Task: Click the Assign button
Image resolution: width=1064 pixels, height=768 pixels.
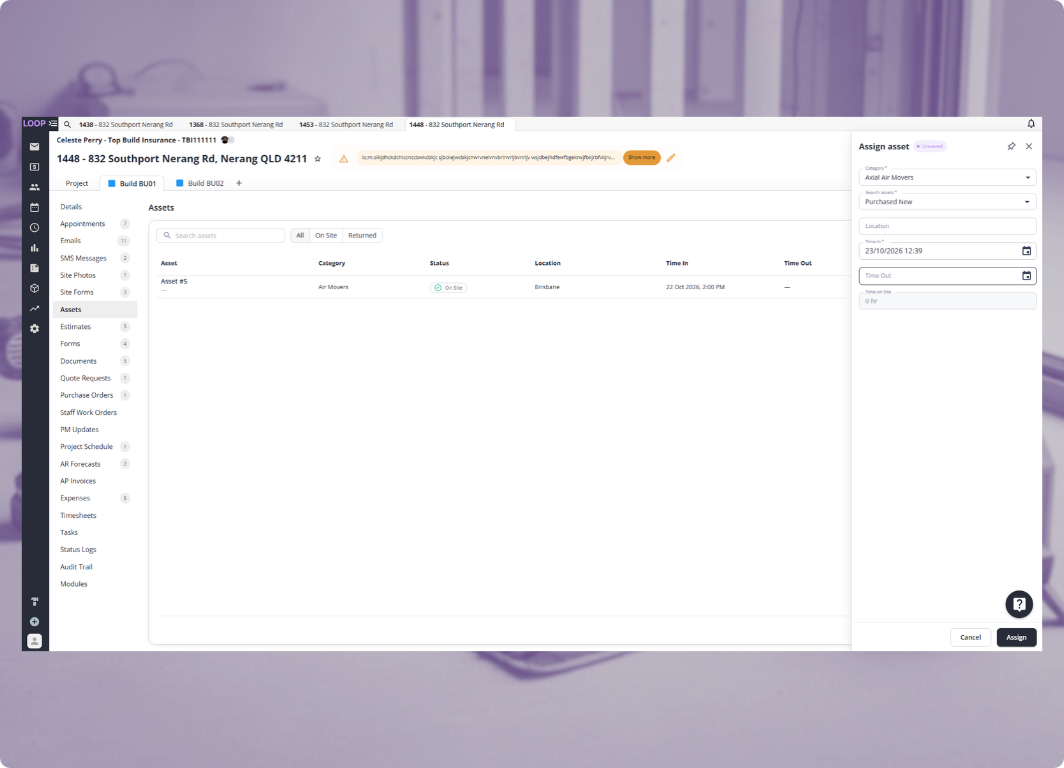Action: pyautogui.click(x=1016, y=637)
